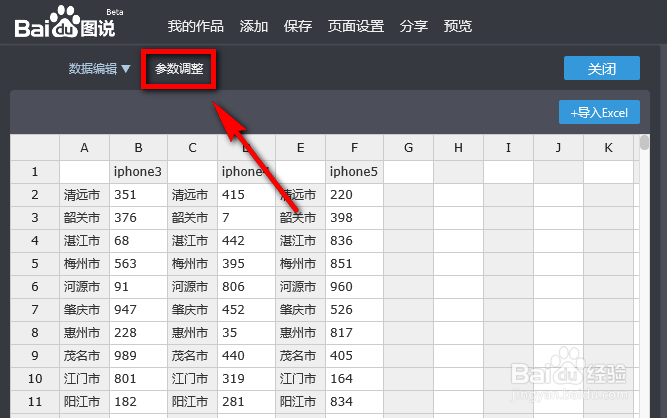Select column C header
This screenshot has width=667, height=418.
click(192, 148)
